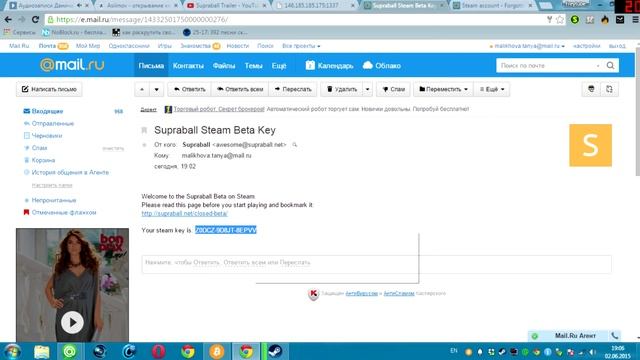Open Календарь

(x=329, y=65)
